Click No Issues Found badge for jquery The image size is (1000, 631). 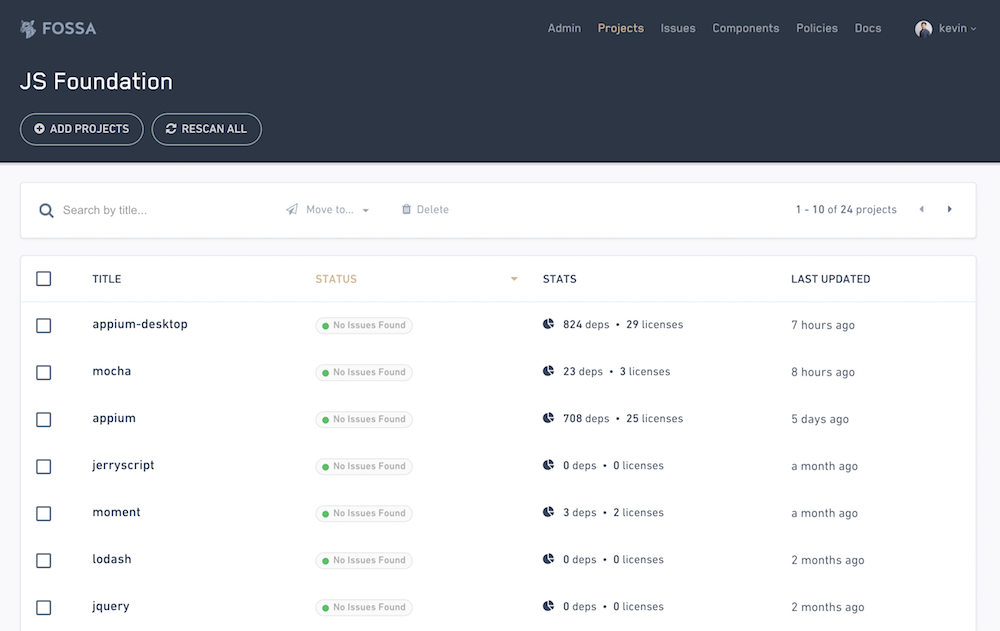pyautogui.click(x=364, y=607)
